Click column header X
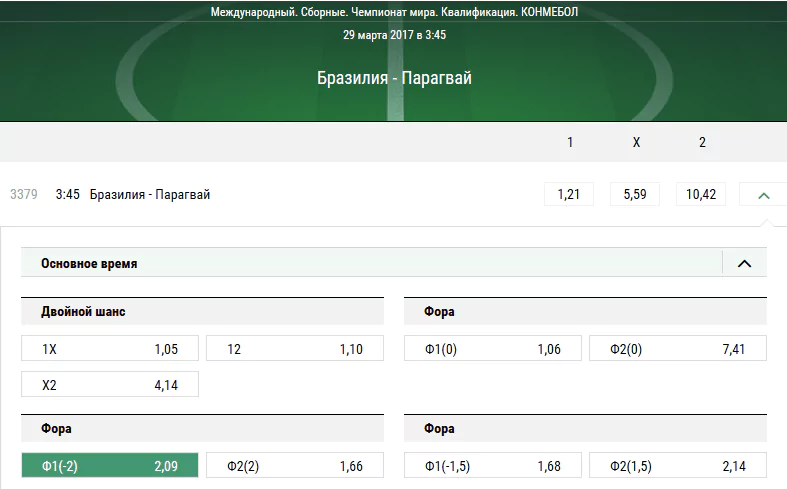This screenshot has width=787, height=489. click(636, 142)
